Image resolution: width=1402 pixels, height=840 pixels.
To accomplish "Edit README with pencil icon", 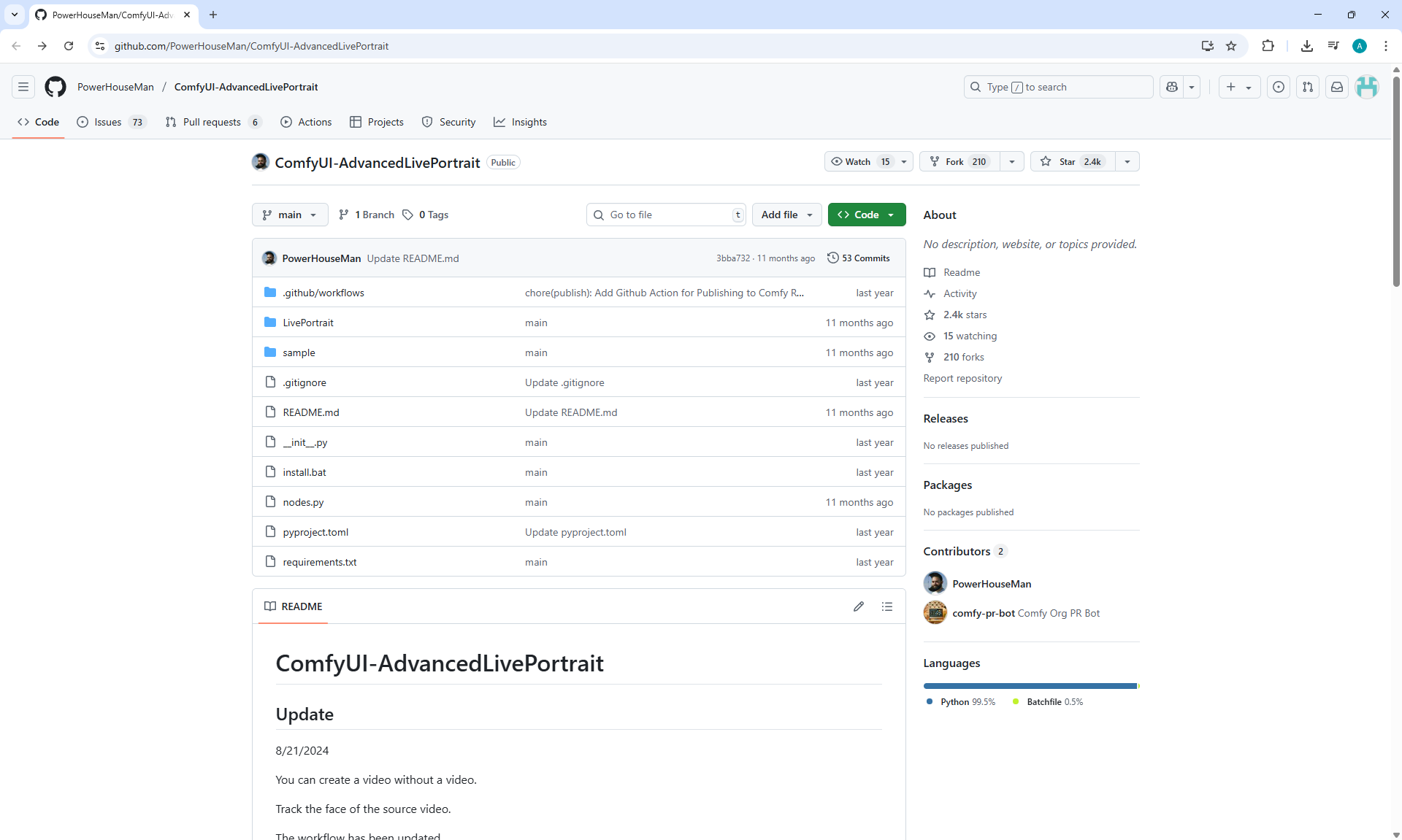I will click(x=859, y=606).
